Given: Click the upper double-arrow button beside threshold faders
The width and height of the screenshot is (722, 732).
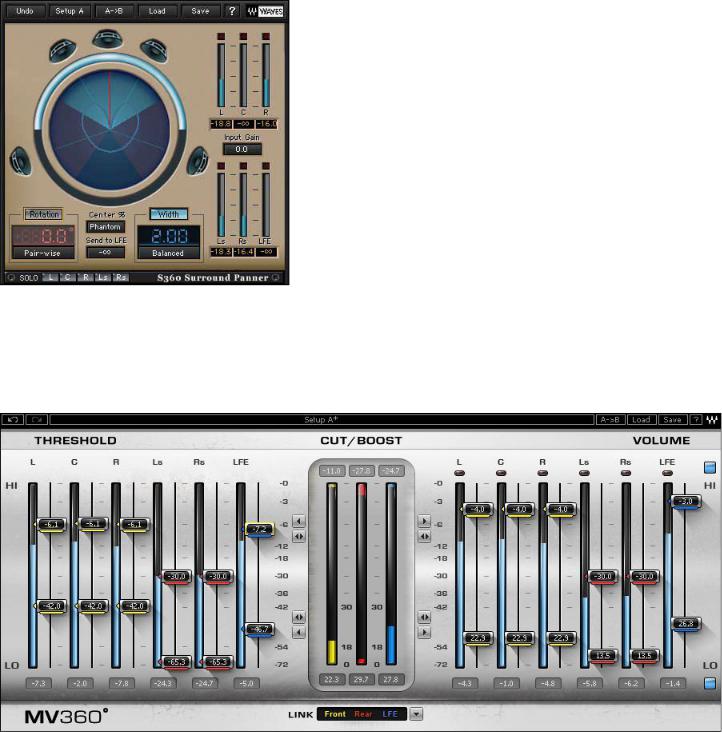Looking at the screenshot, I should click(299, 536).
